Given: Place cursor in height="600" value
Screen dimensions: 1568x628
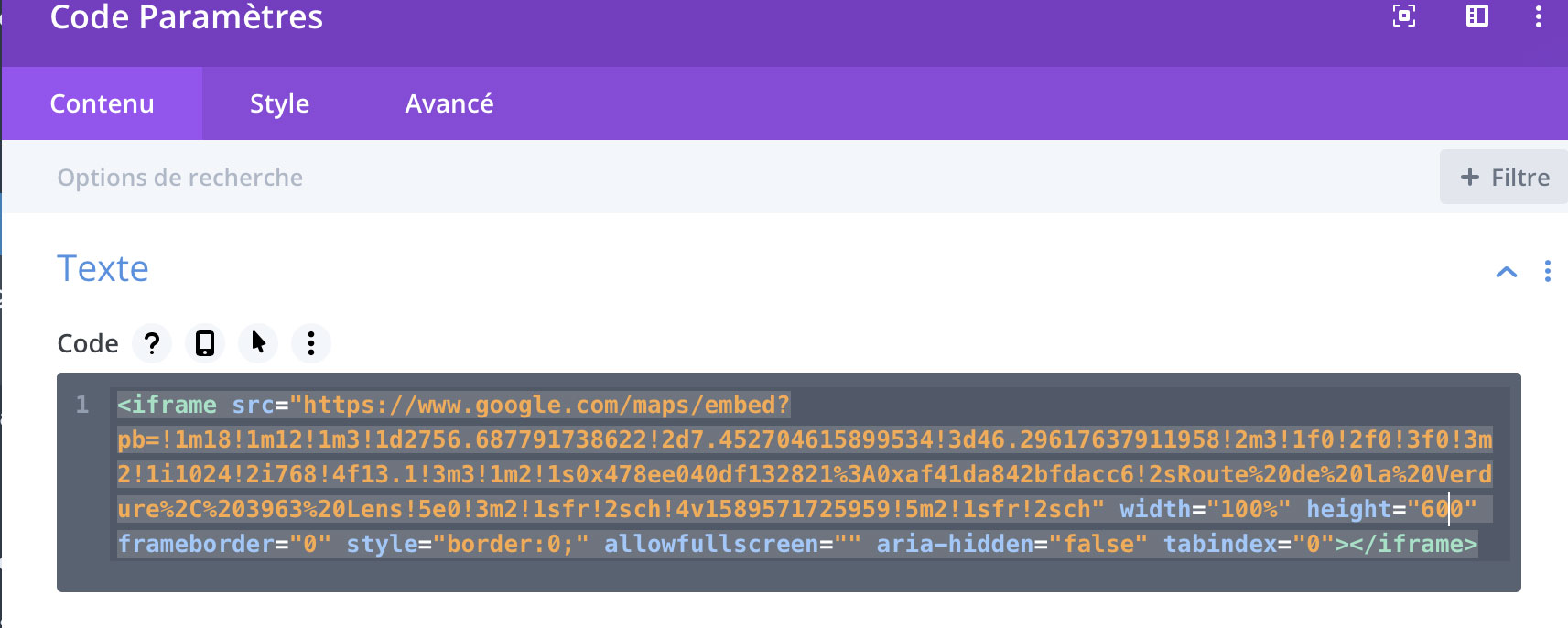Looking at the screenshot, I should point(1443,509).
